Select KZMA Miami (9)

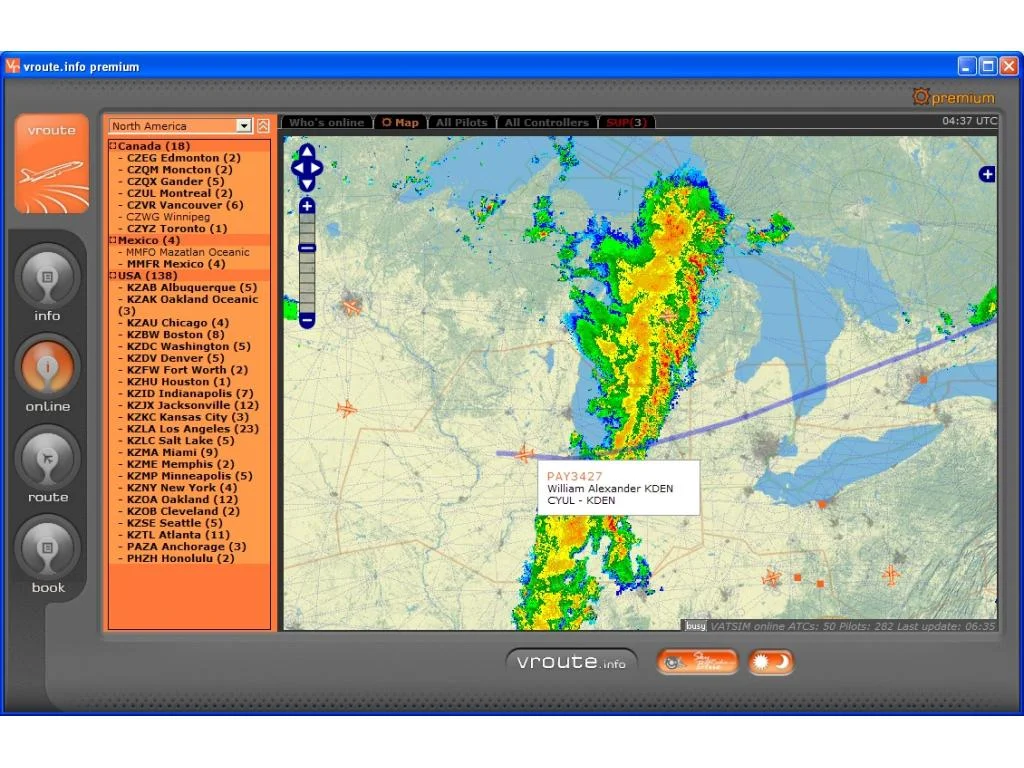[172, 452]
